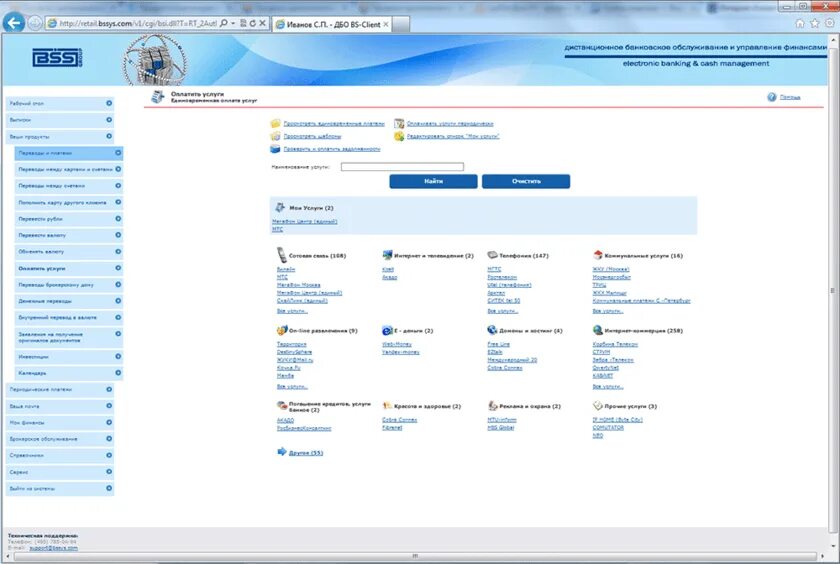Viewport: 840px width, 564px height.
Task: Select Перевести рубли menu item
Action: (x=69, y=219)
